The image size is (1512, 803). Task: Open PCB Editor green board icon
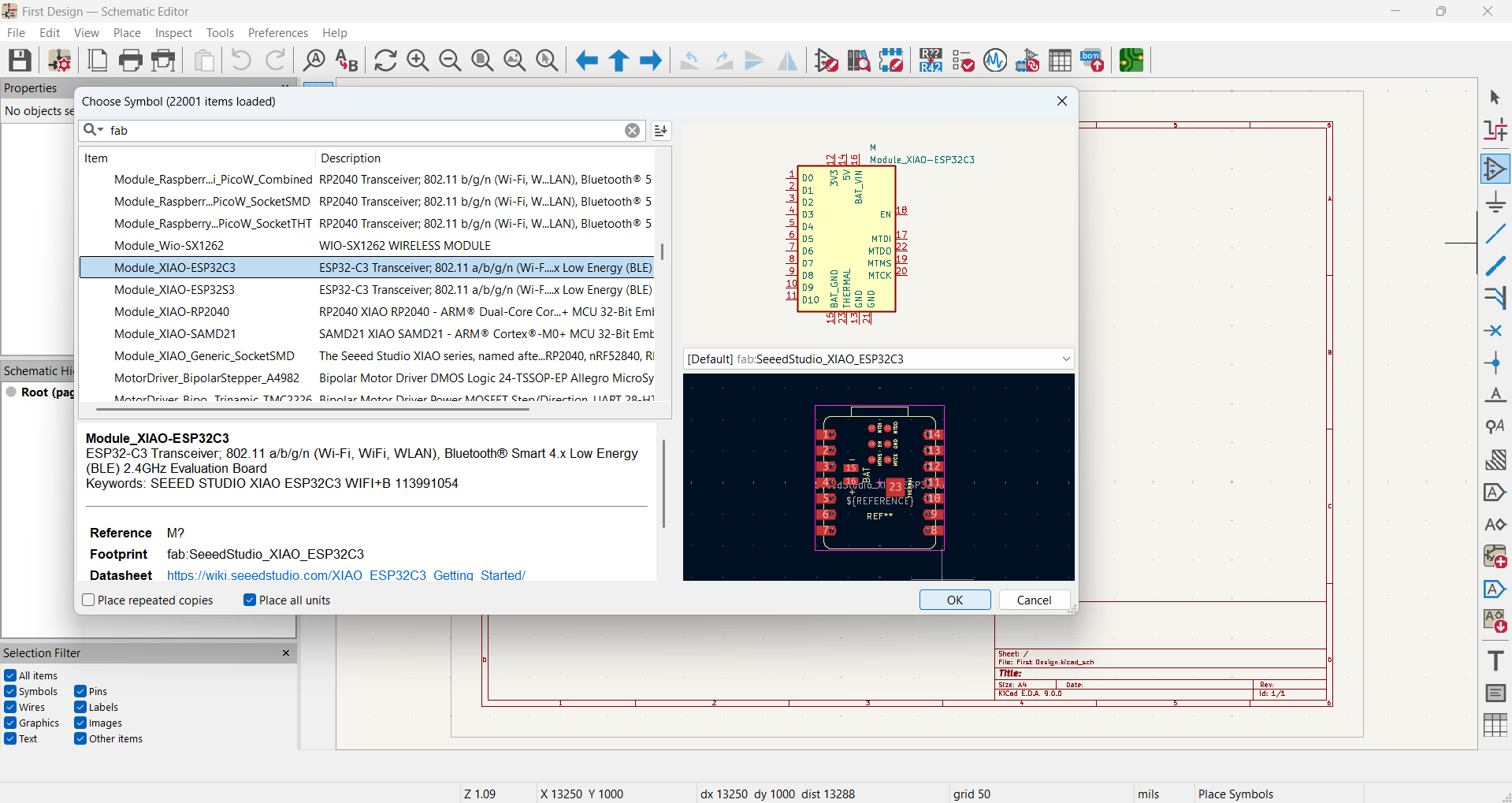tap(1131, 60)
